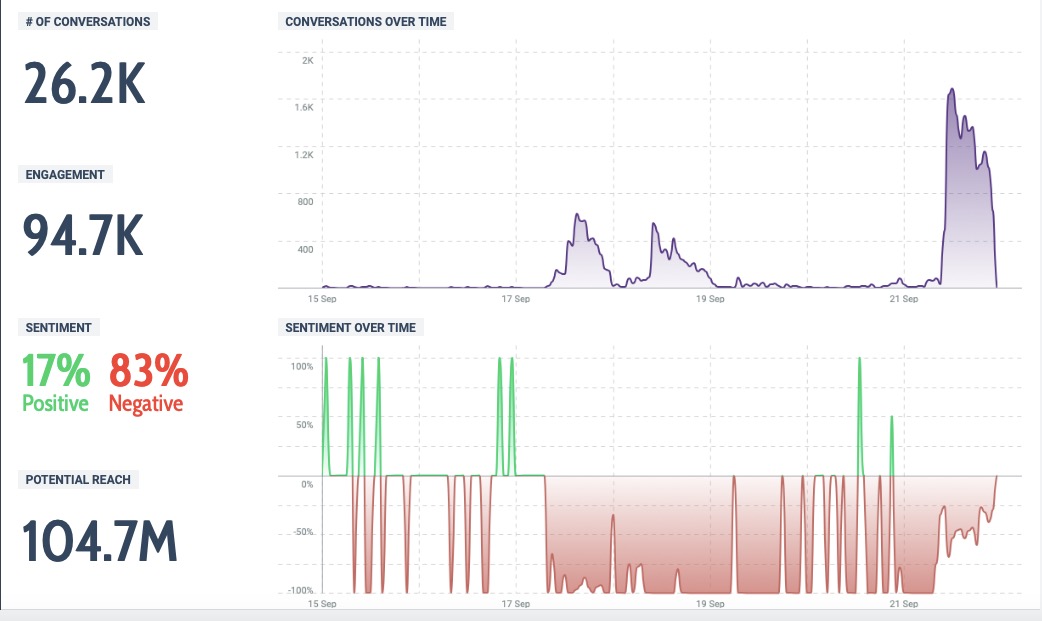Select '19 Sep' on the conversations chart axis
Screen dimensions: 1042x621
tap(709, 299)
